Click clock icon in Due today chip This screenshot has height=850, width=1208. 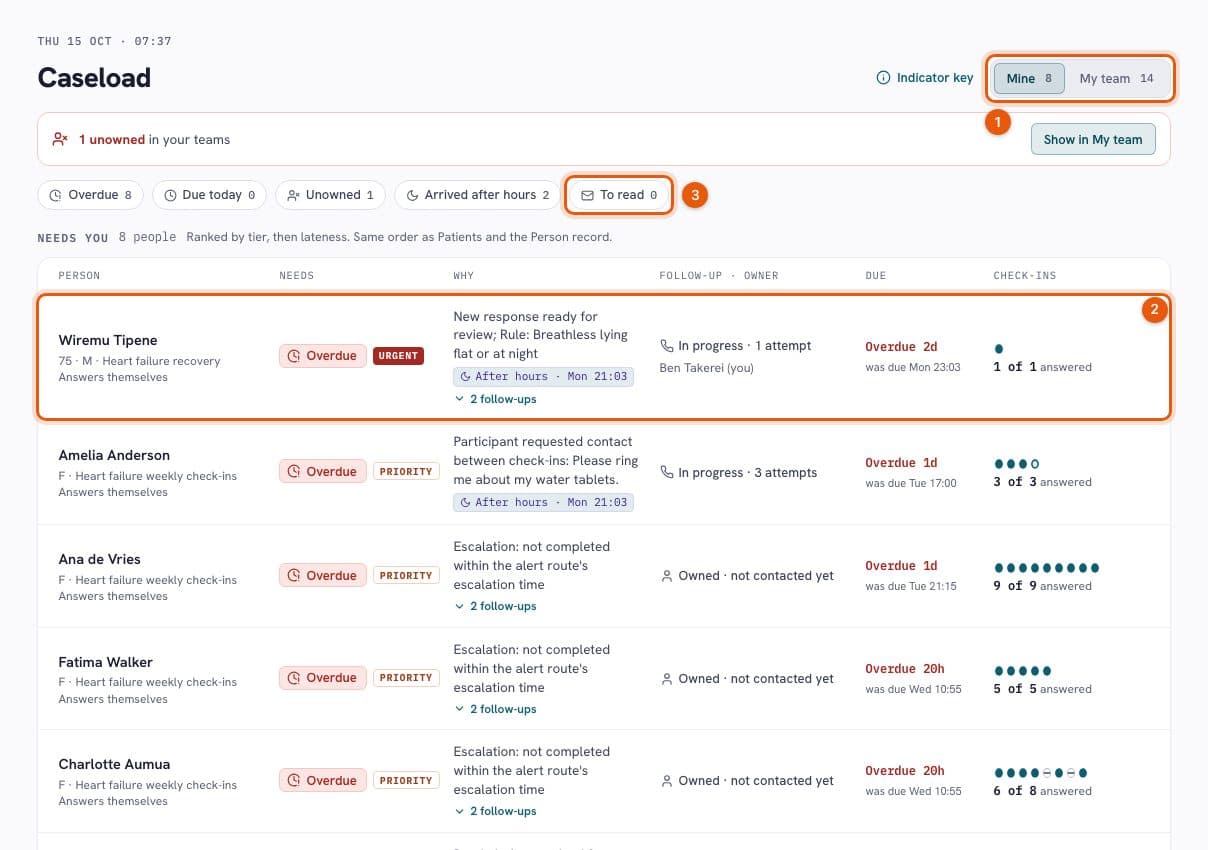[x=171, y=195]
